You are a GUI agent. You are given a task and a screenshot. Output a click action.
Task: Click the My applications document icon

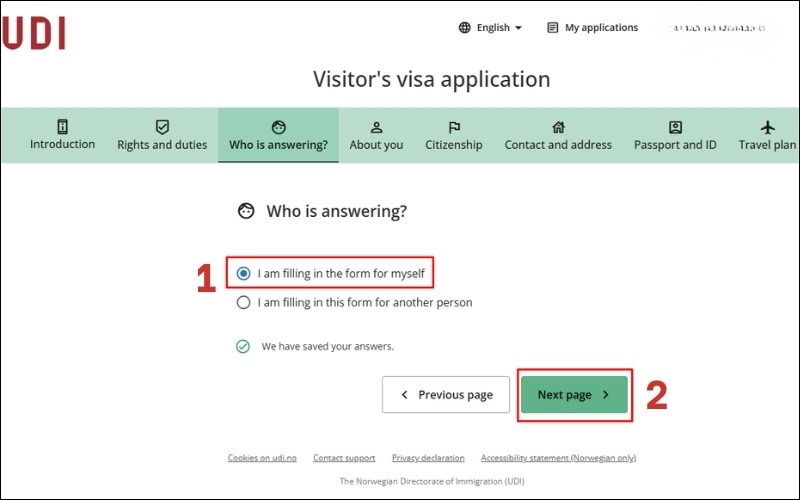tap(552, 28)
